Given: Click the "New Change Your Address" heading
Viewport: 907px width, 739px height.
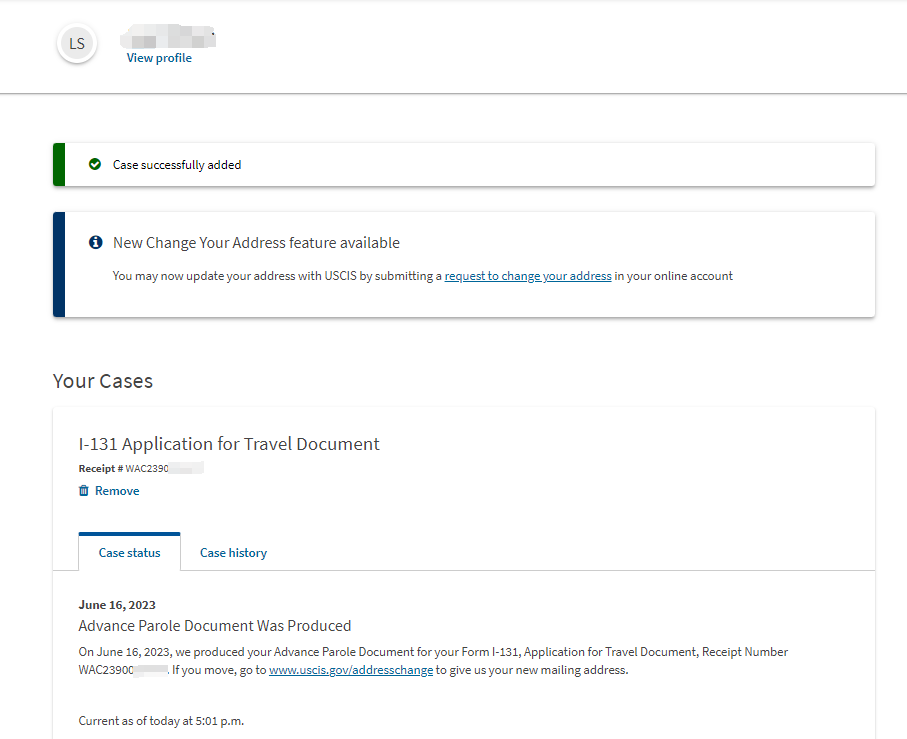Looking at the screenshot, I should click(256, 243).
